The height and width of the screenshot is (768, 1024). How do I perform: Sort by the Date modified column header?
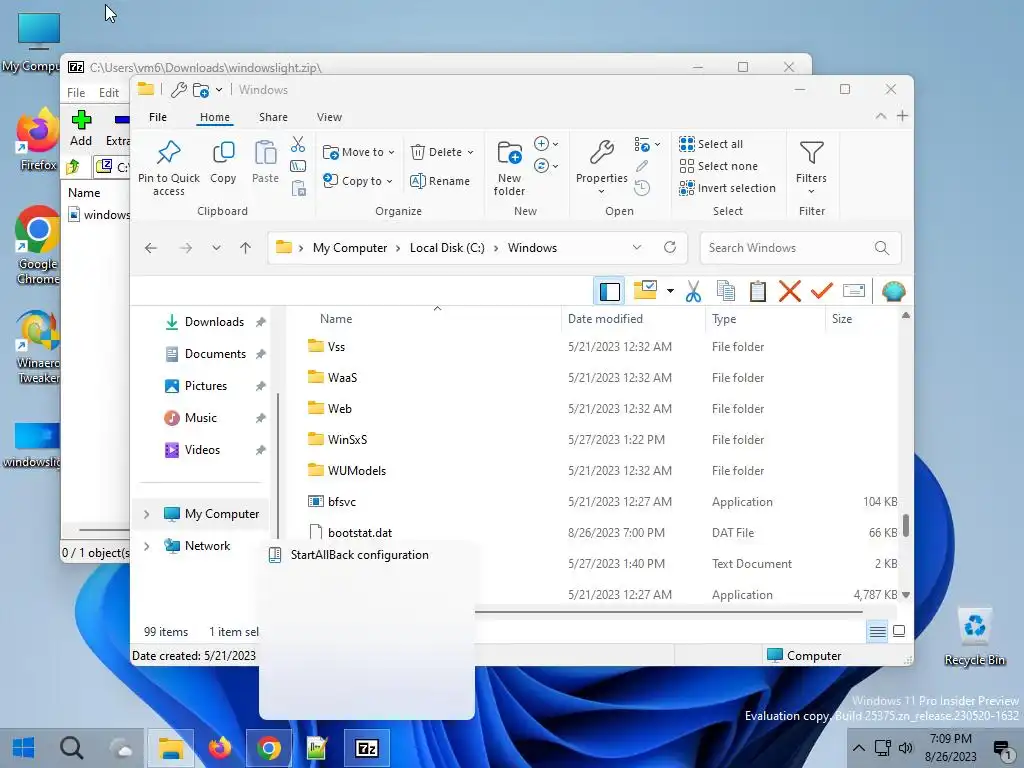605,319
